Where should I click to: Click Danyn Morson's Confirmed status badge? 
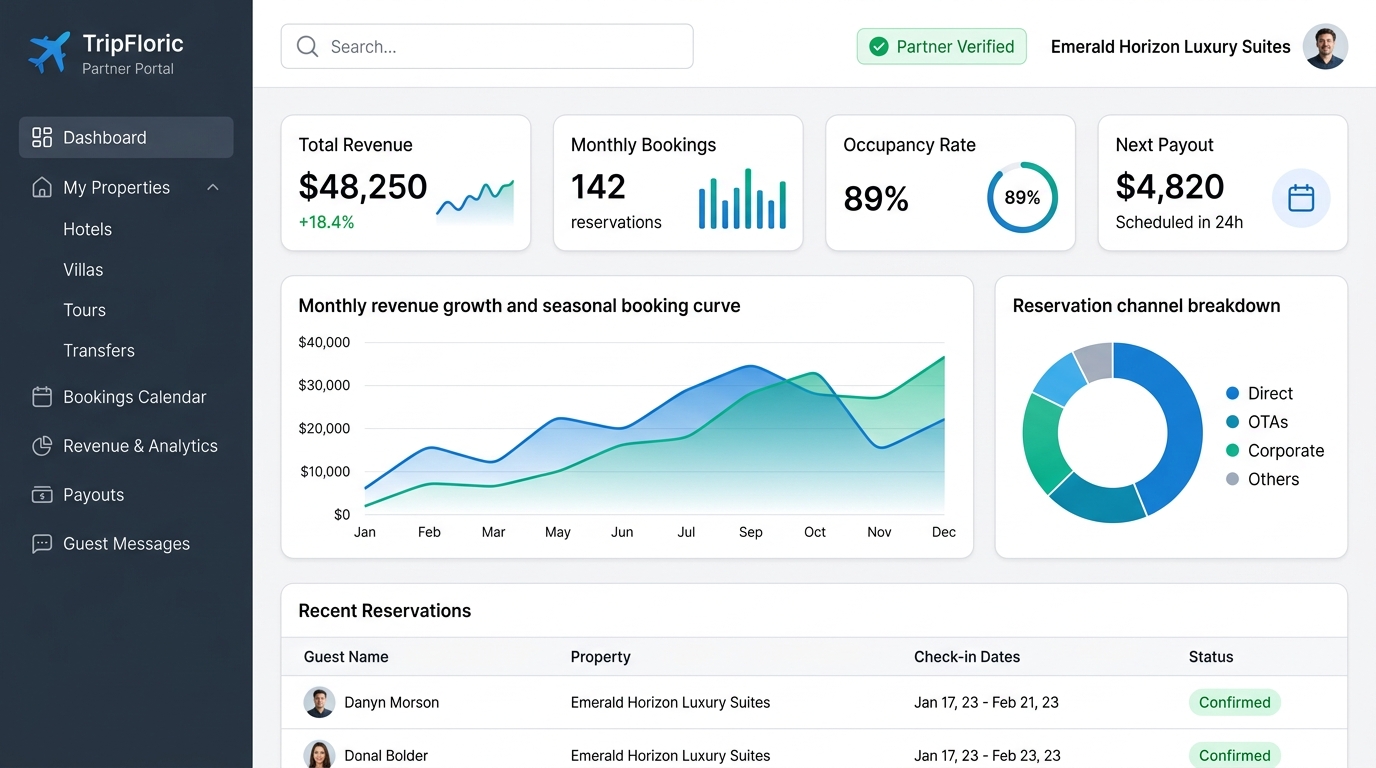[1234, 702]
